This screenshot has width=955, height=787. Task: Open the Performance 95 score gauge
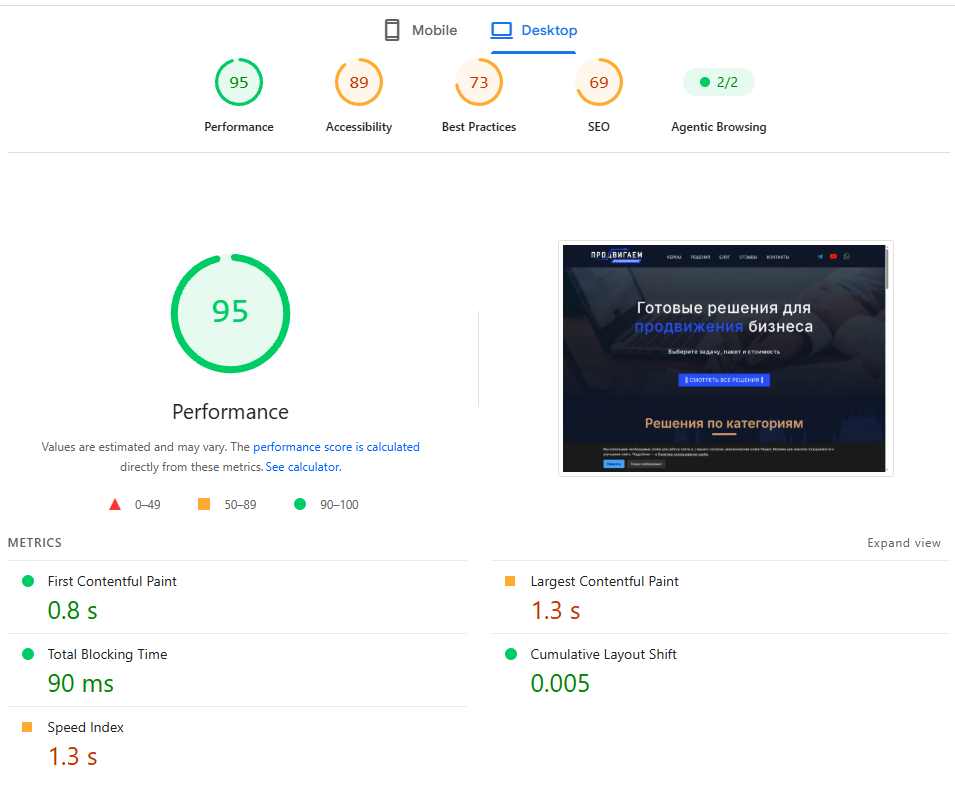pyautogui.click(x=239, y=82)
